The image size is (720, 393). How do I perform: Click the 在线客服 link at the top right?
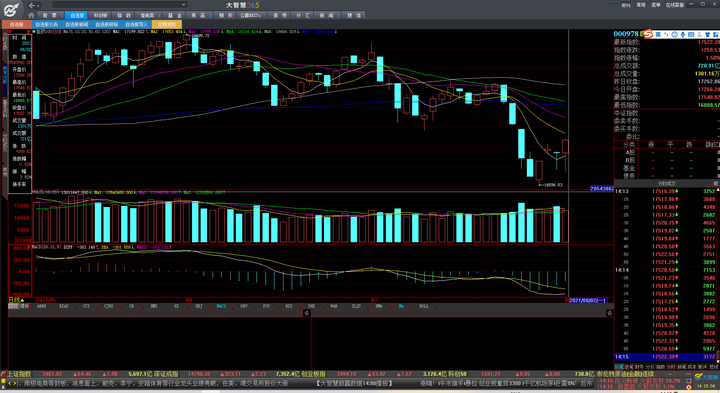click(675, 5)
